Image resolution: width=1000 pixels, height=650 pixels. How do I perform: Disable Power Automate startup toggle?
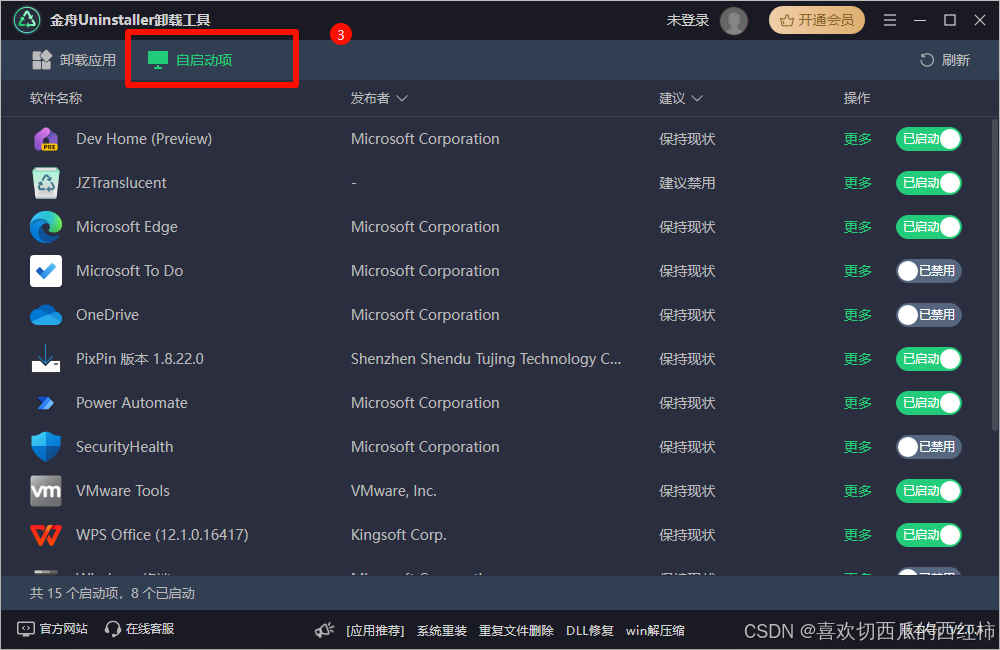coord(929,403)
